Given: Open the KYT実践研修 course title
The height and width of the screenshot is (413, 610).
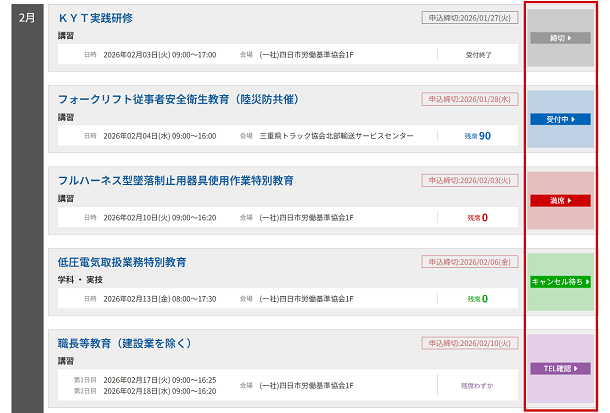Looking at the screenshot, I should [95, 18].
